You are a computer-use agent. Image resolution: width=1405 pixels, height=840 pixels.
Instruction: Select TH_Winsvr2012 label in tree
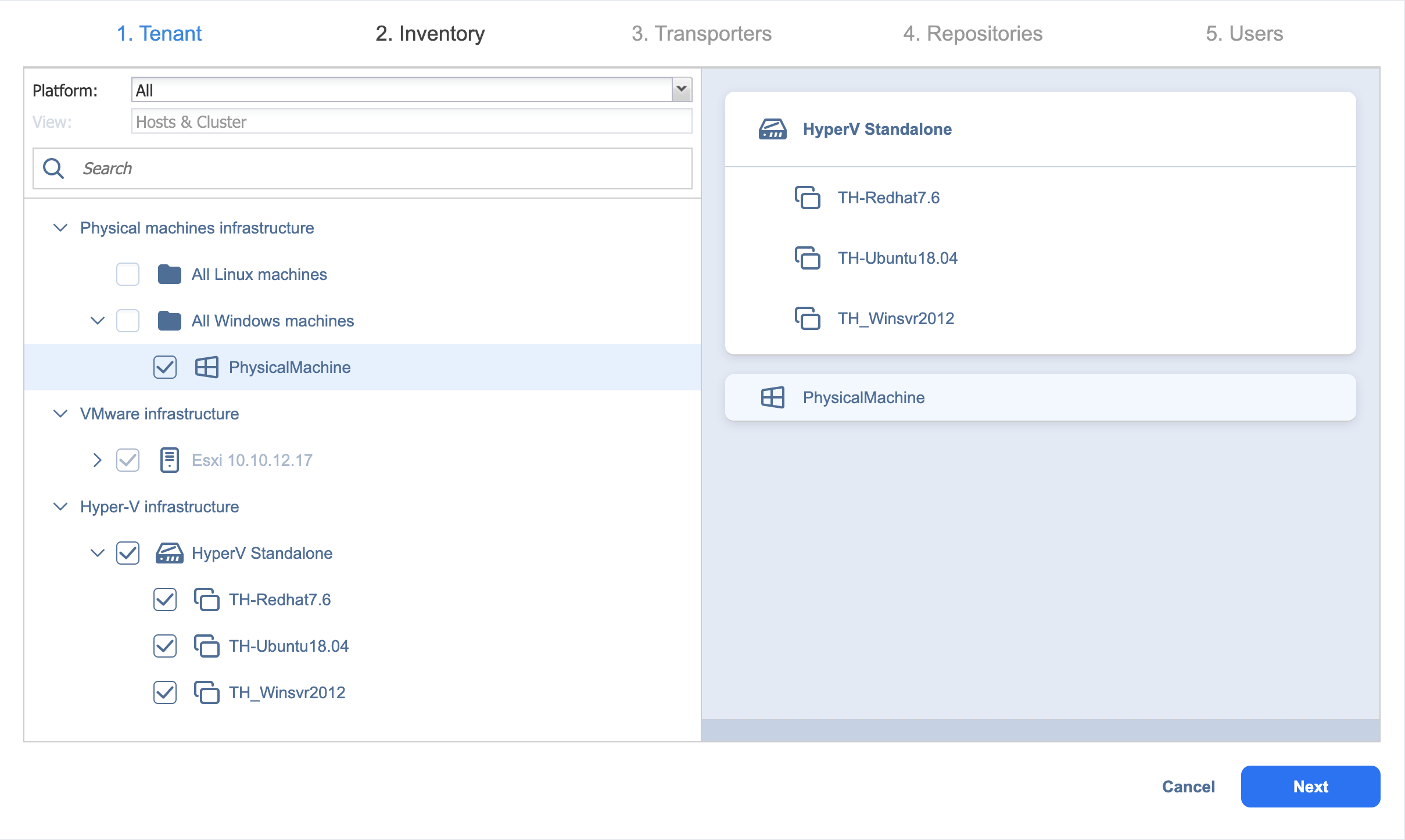(287, 692)
